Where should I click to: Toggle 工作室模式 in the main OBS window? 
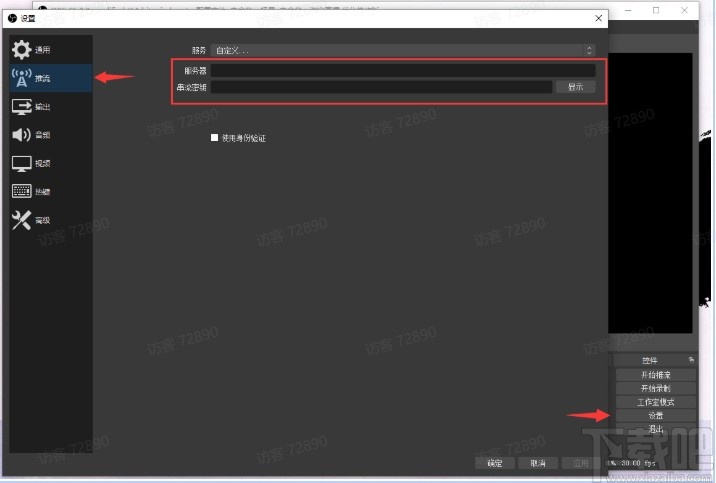(656, 402)
